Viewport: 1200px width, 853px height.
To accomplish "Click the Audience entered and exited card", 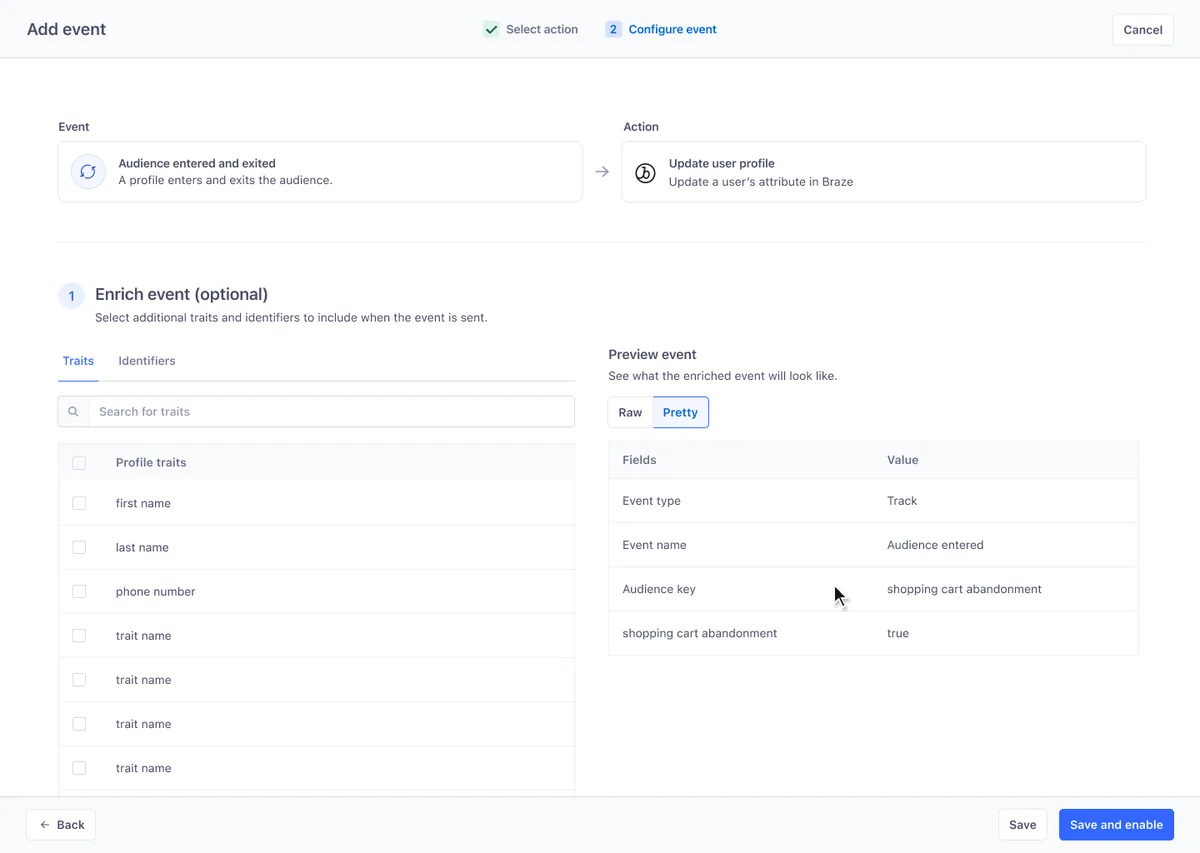I will 320,172.
